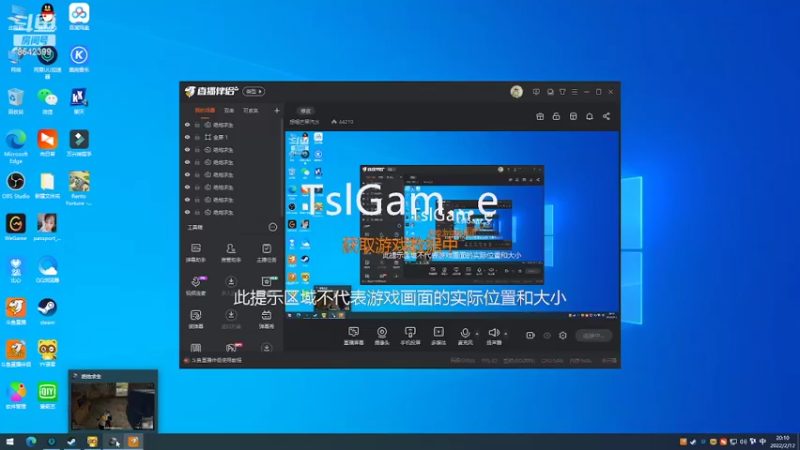Open the Windows Start menu
Viewport: 800px width, 450px height.
pos(10,441)
